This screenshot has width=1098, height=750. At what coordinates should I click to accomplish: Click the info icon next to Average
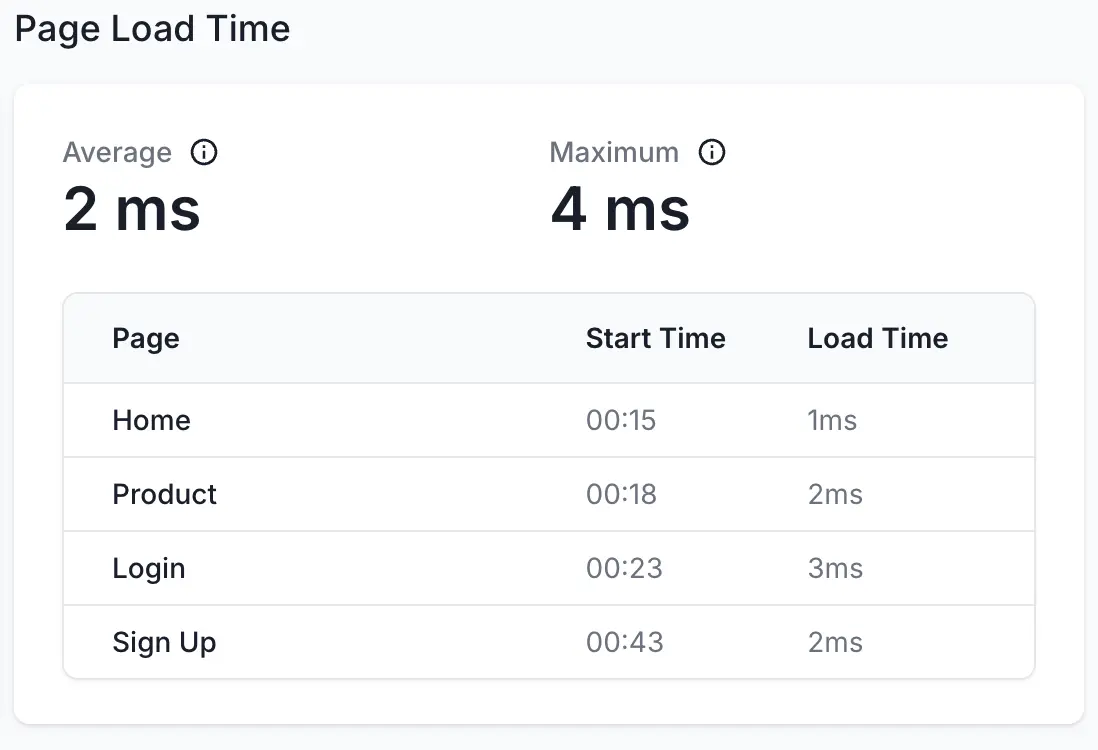[204, 152]
